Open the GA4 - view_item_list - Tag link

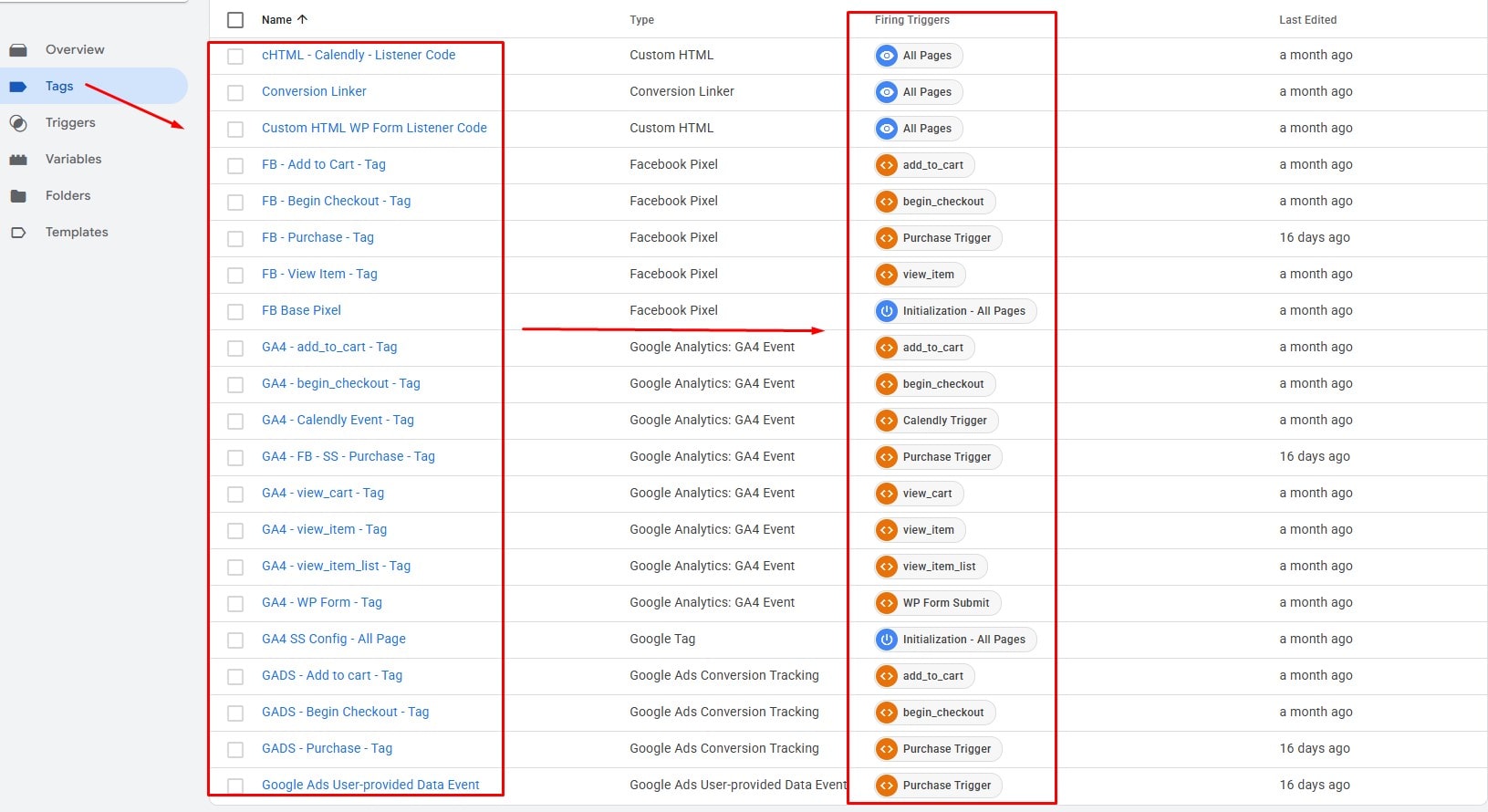pyautogui.click(x=336, y=566)
